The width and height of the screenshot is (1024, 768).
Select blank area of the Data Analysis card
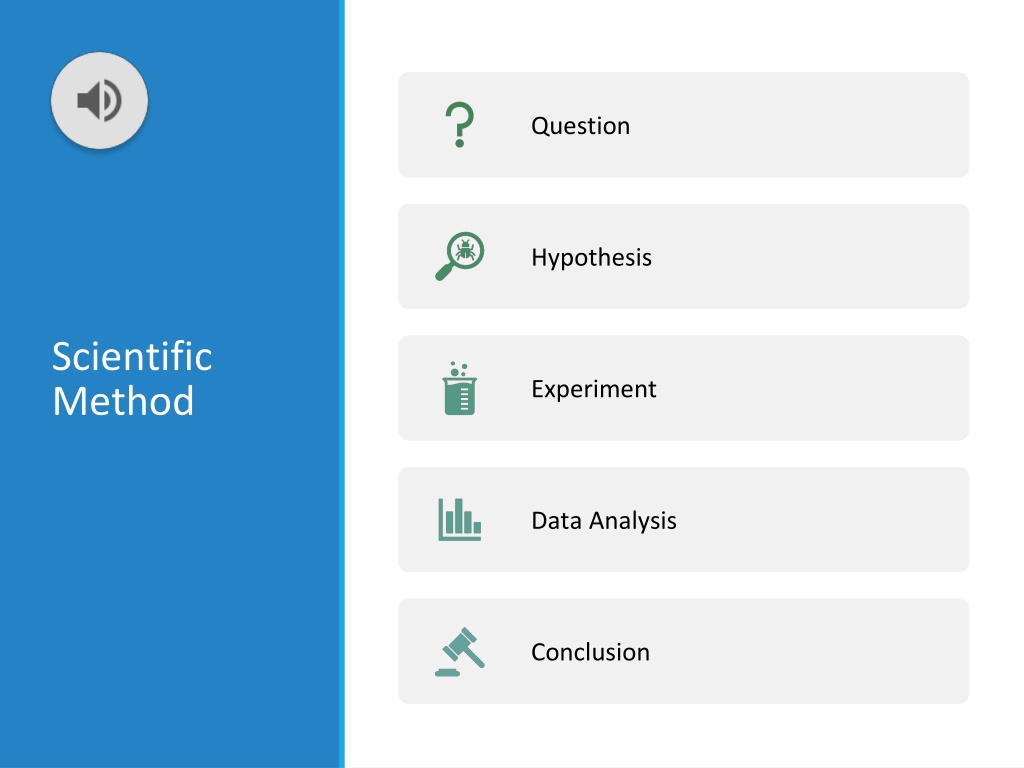tap(823, 519)
